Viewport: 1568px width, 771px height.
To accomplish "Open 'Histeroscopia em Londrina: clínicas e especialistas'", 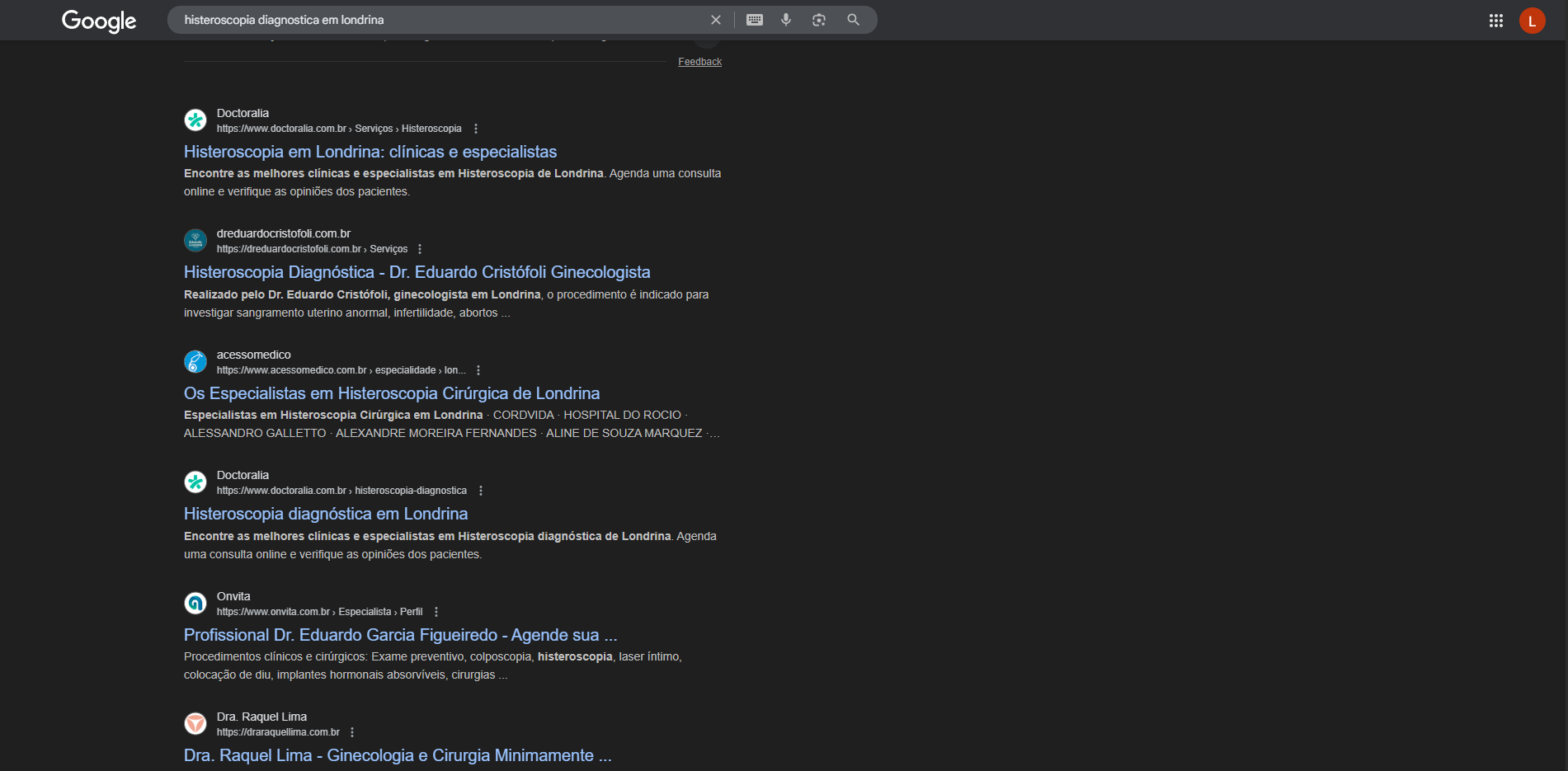I will (370, 152).
